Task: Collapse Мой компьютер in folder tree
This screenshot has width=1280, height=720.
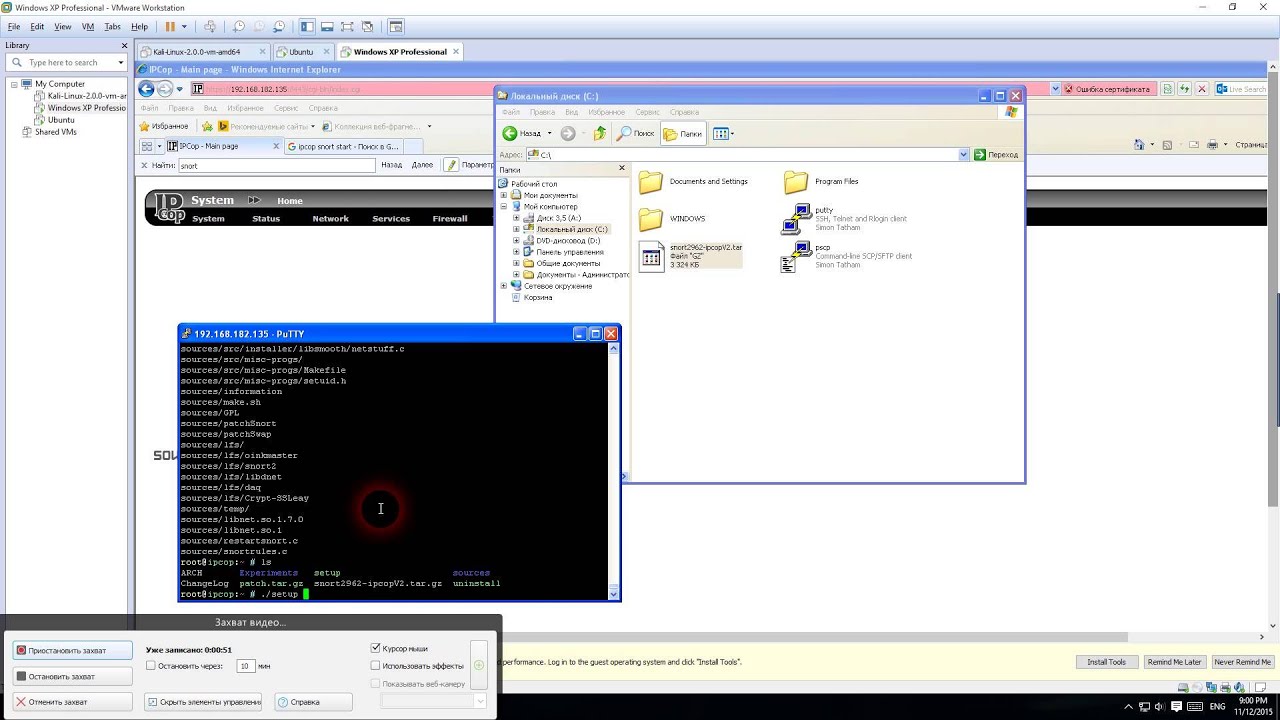Action: (x=505, y=206)
